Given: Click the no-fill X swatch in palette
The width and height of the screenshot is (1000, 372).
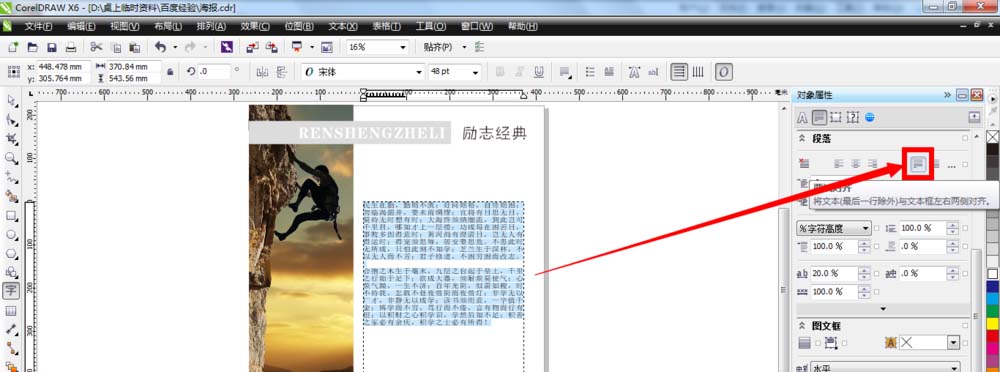Looking at the screenshot, I should (992, 137).
